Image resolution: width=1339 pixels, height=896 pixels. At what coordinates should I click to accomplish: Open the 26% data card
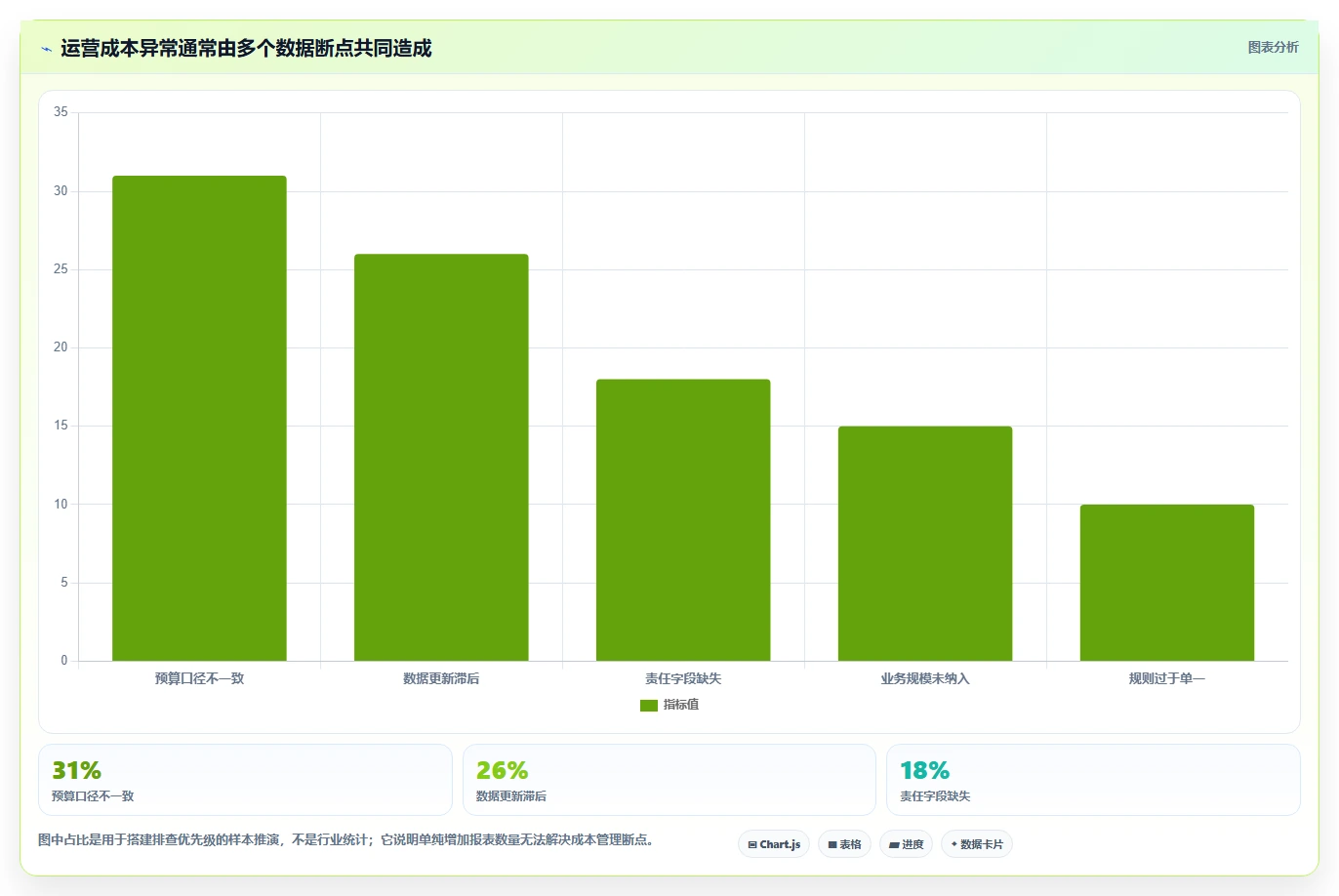point(669,780)
